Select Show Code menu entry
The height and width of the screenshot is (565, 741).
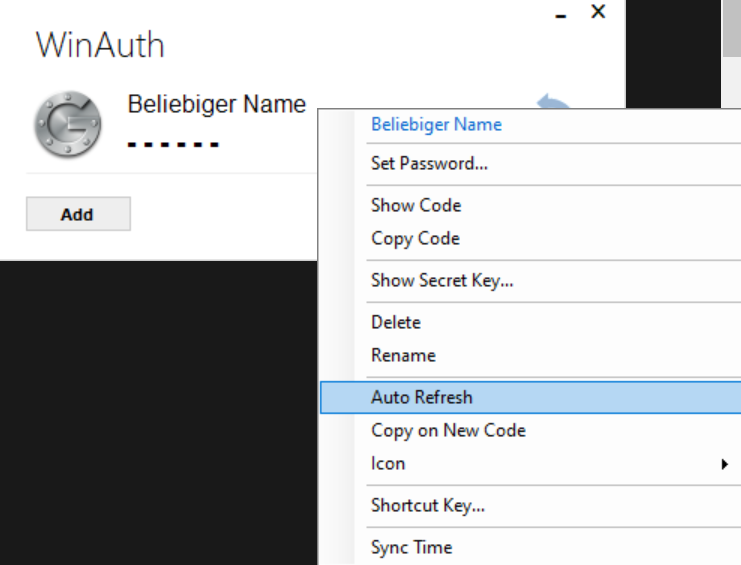pos(415,205)
